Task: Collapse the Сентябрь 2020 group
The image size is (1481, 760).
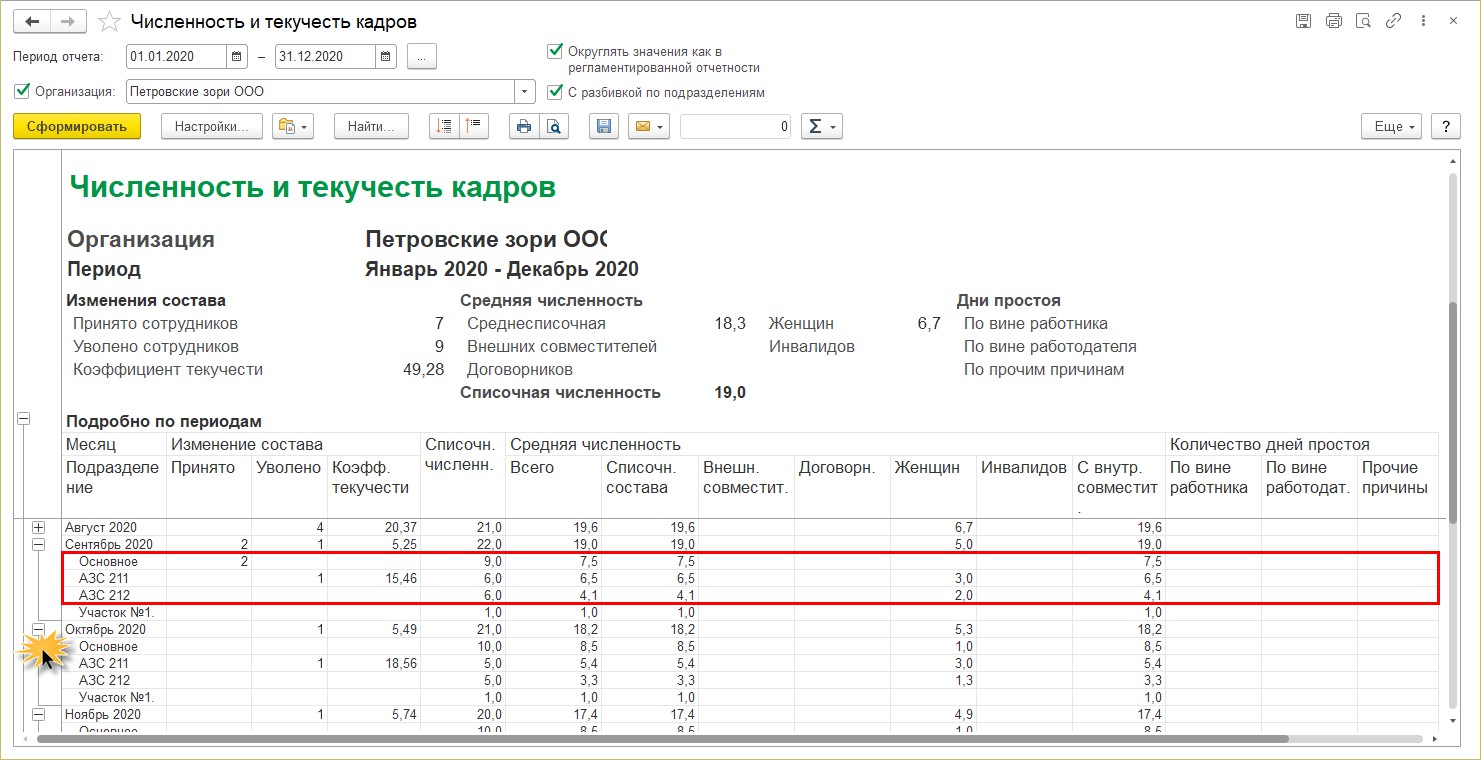Action: pos(39,544)
